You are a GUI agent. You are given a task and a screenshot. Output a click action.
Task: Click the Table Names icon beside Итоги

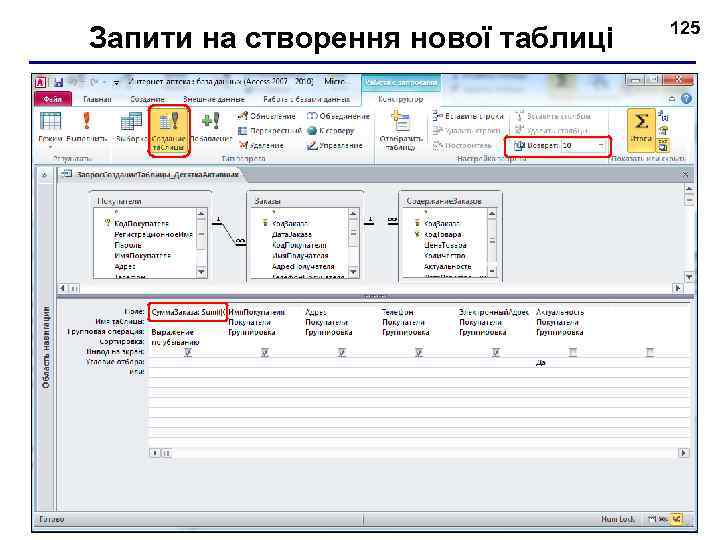664,146
